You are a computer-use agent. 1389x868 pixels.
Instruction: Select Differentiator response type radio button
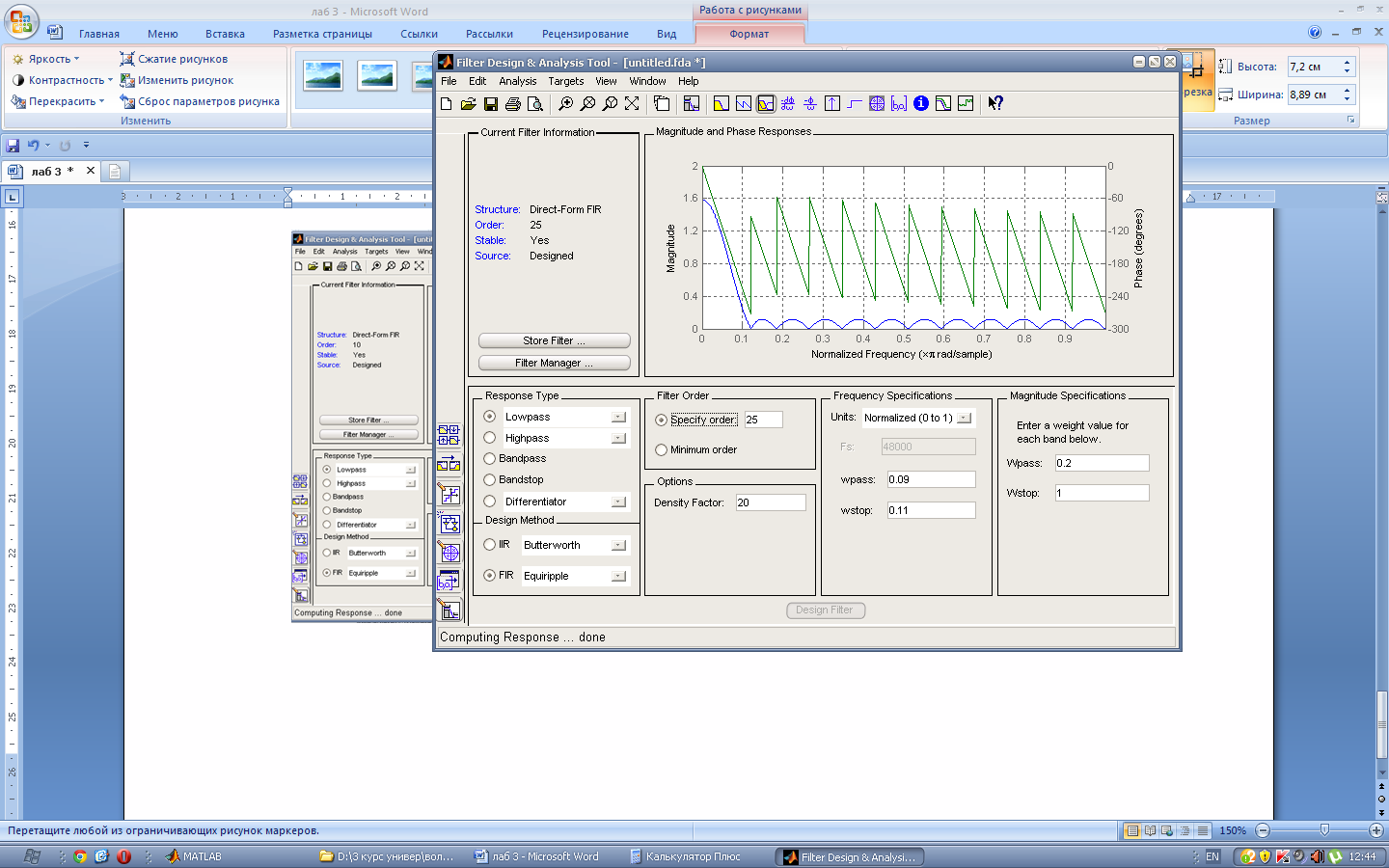point(490,502)
